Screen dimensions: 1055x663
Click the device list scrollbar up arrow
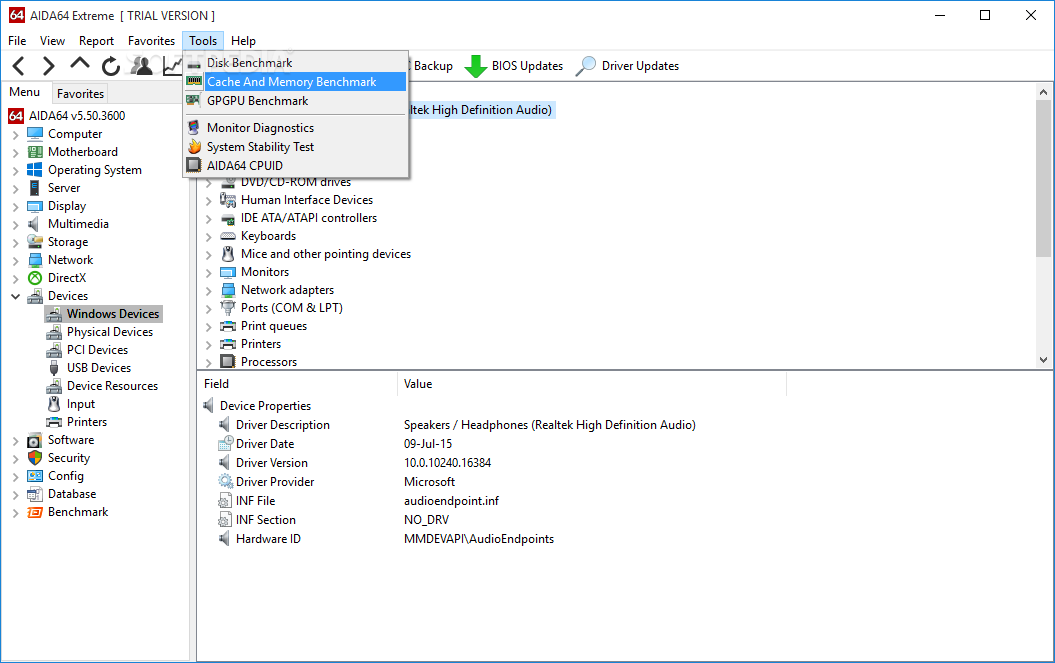click(x=1043, y=92)
